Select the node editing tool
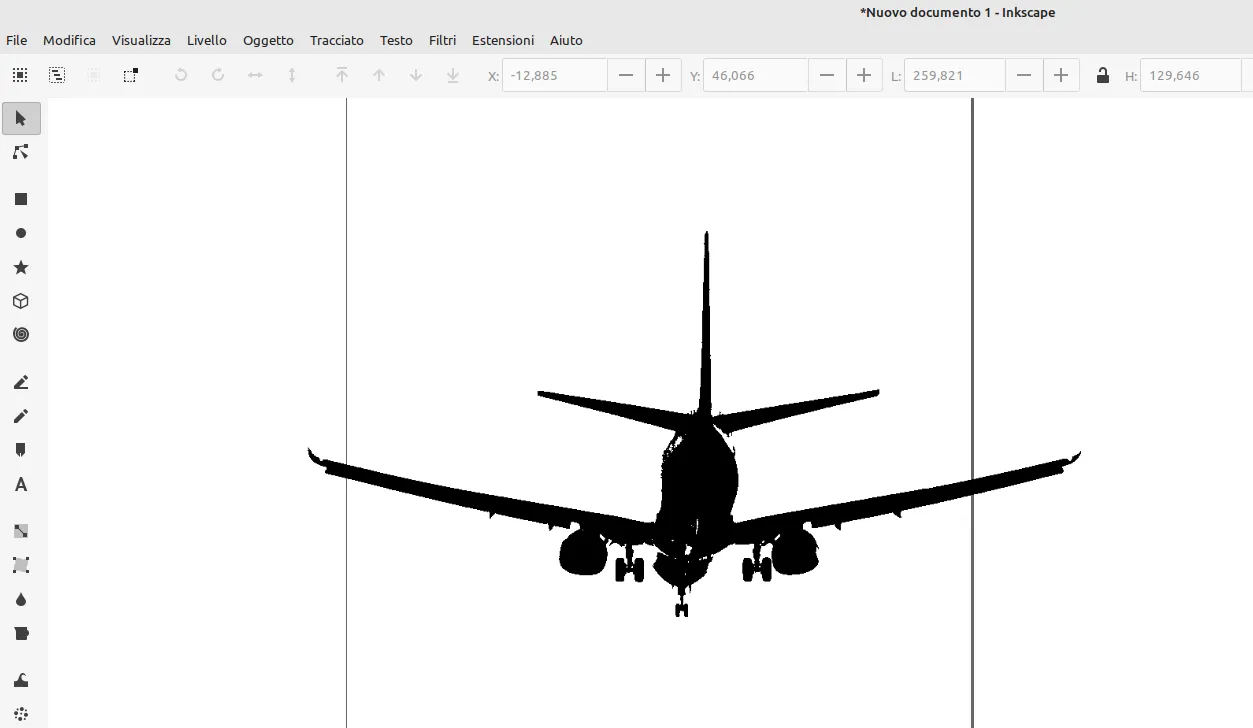This screenshot has height=728, width=1253. (21, 152)
